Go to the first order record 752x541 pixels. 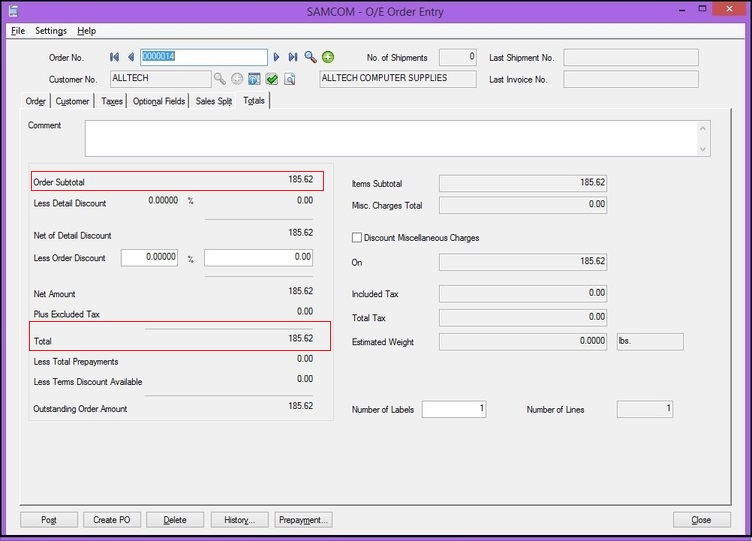click(114, 57)
